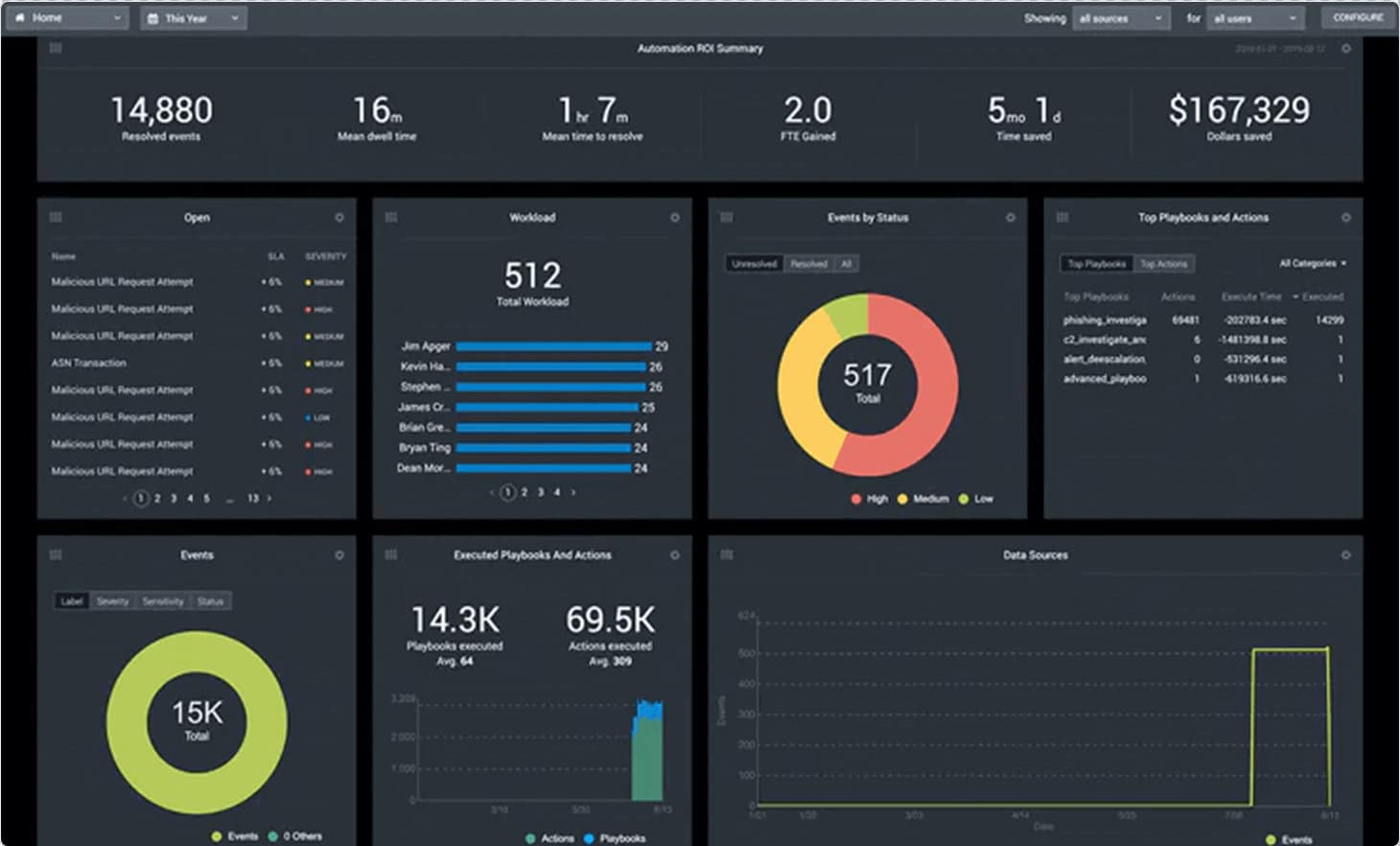Click the home icon in top bar
The height and width of the screenshot is (846, 1400).
(19, 17)
